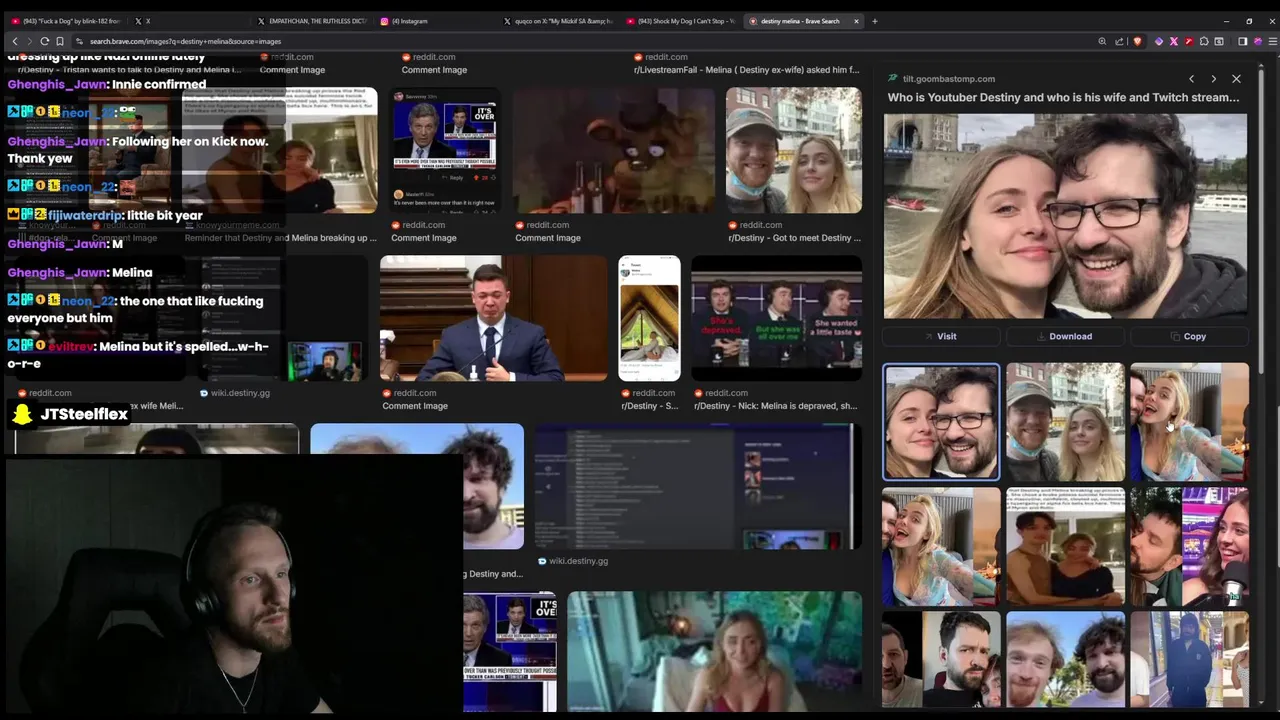1280x720 pixels.
Task: Click chat message 'Following her on Kick now'
Action: (x=138, y=150)
